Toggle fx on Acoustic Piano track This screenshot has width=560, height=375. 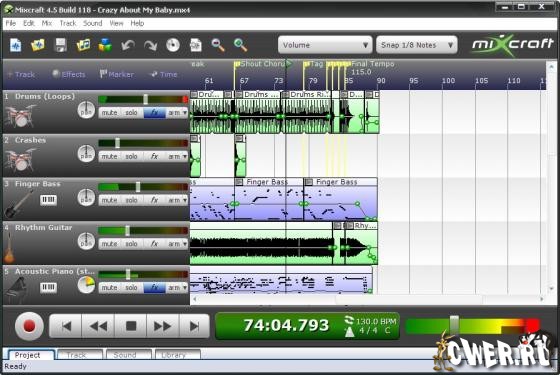(x=154, y=288)
